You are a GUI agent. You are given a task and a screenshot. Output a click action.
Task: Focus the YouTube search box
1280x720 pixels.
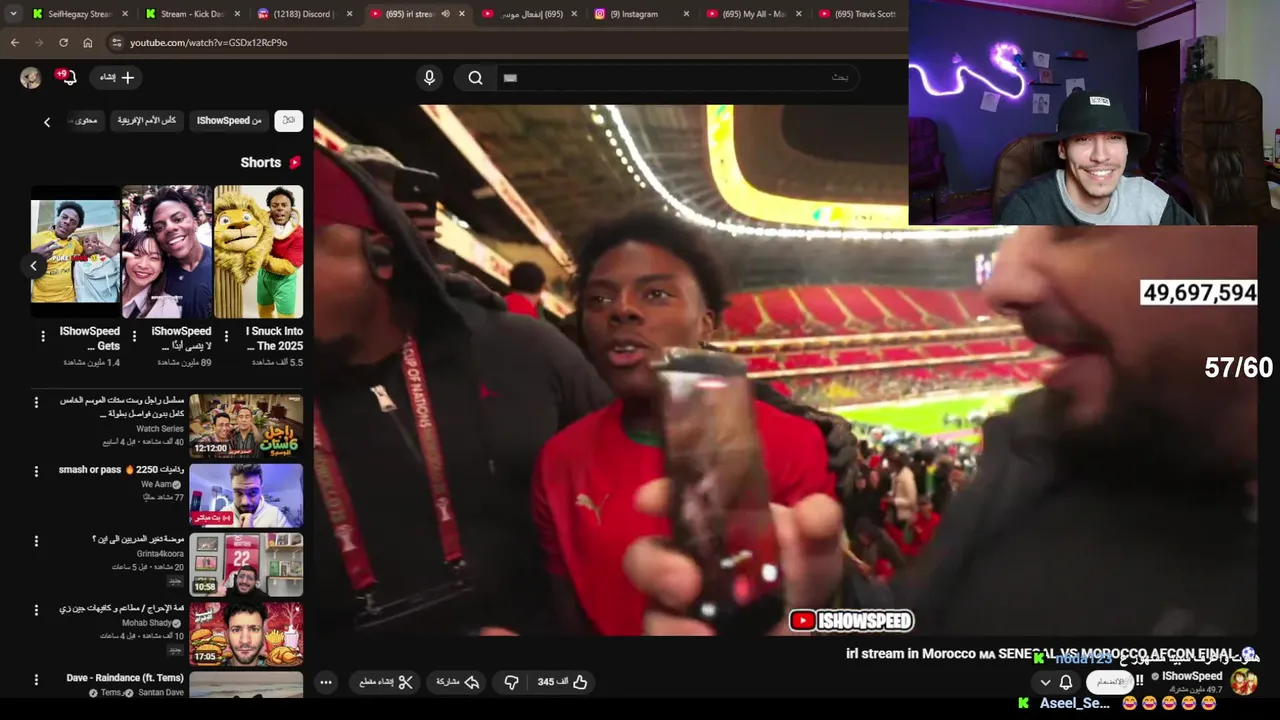point(680,77)
